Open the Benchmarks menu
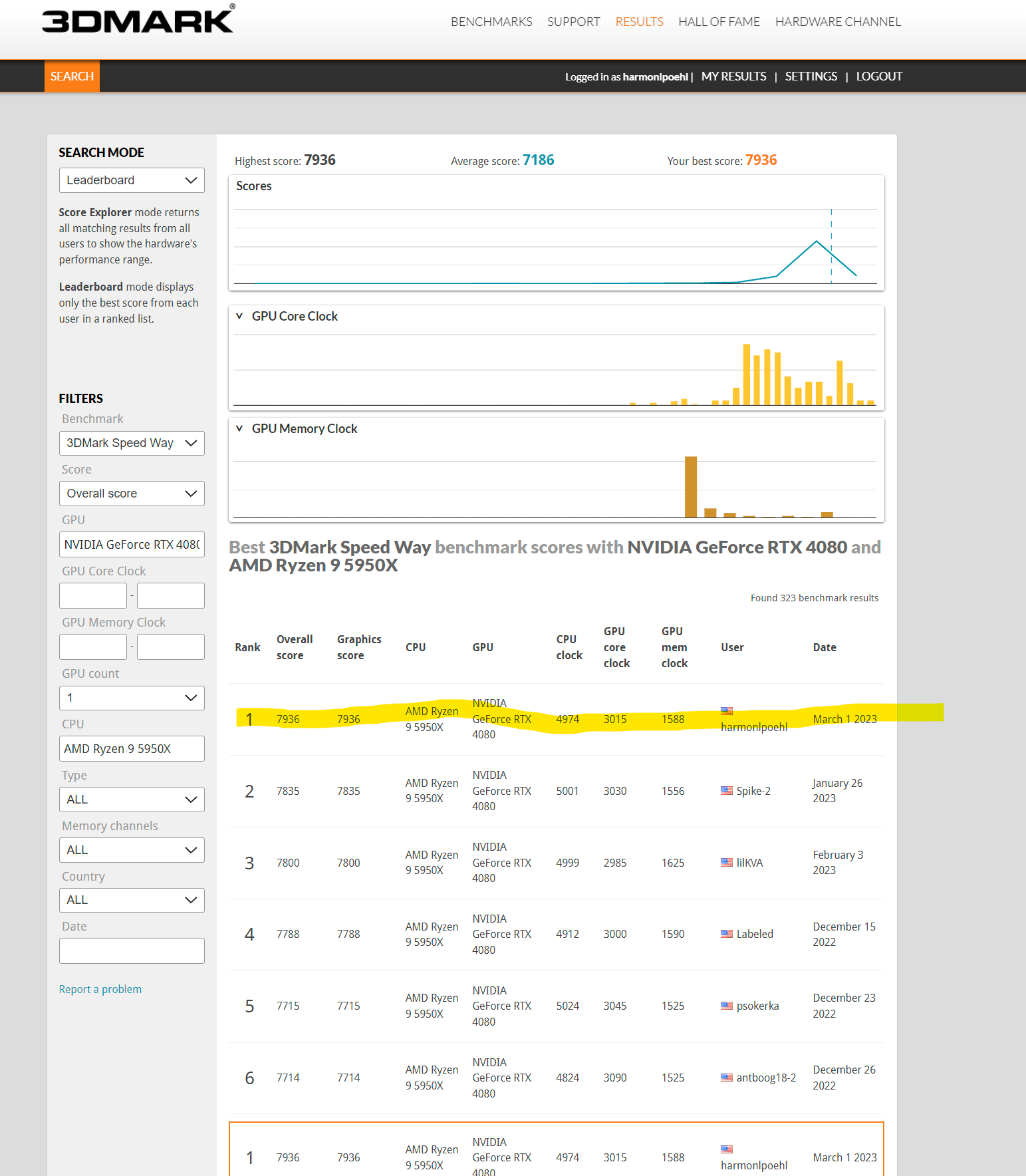This screenshot has width=1026, height=1176. click(491, 22)
